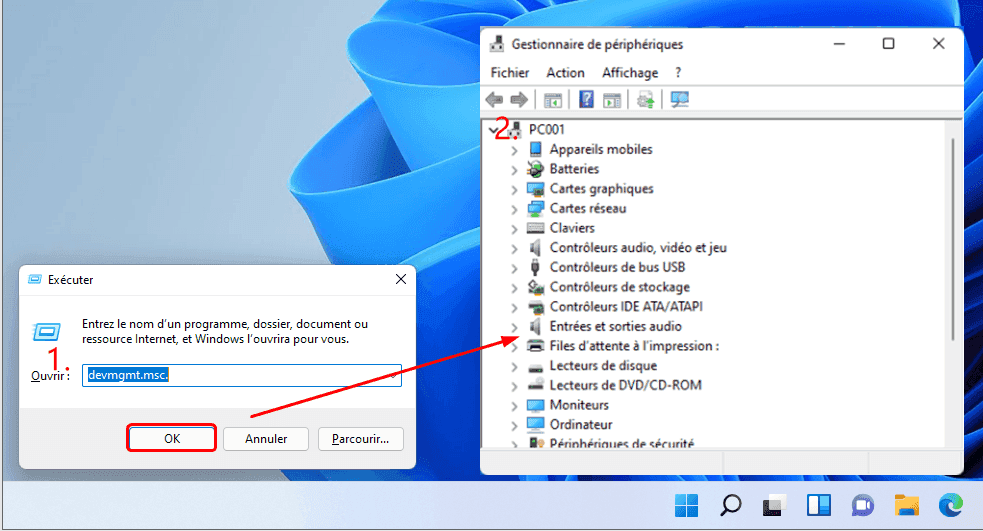Select the Lecteurs de DVD/CD-ROM icon
Viewport: 983px width, 531px height.
[x=535, y=384]
